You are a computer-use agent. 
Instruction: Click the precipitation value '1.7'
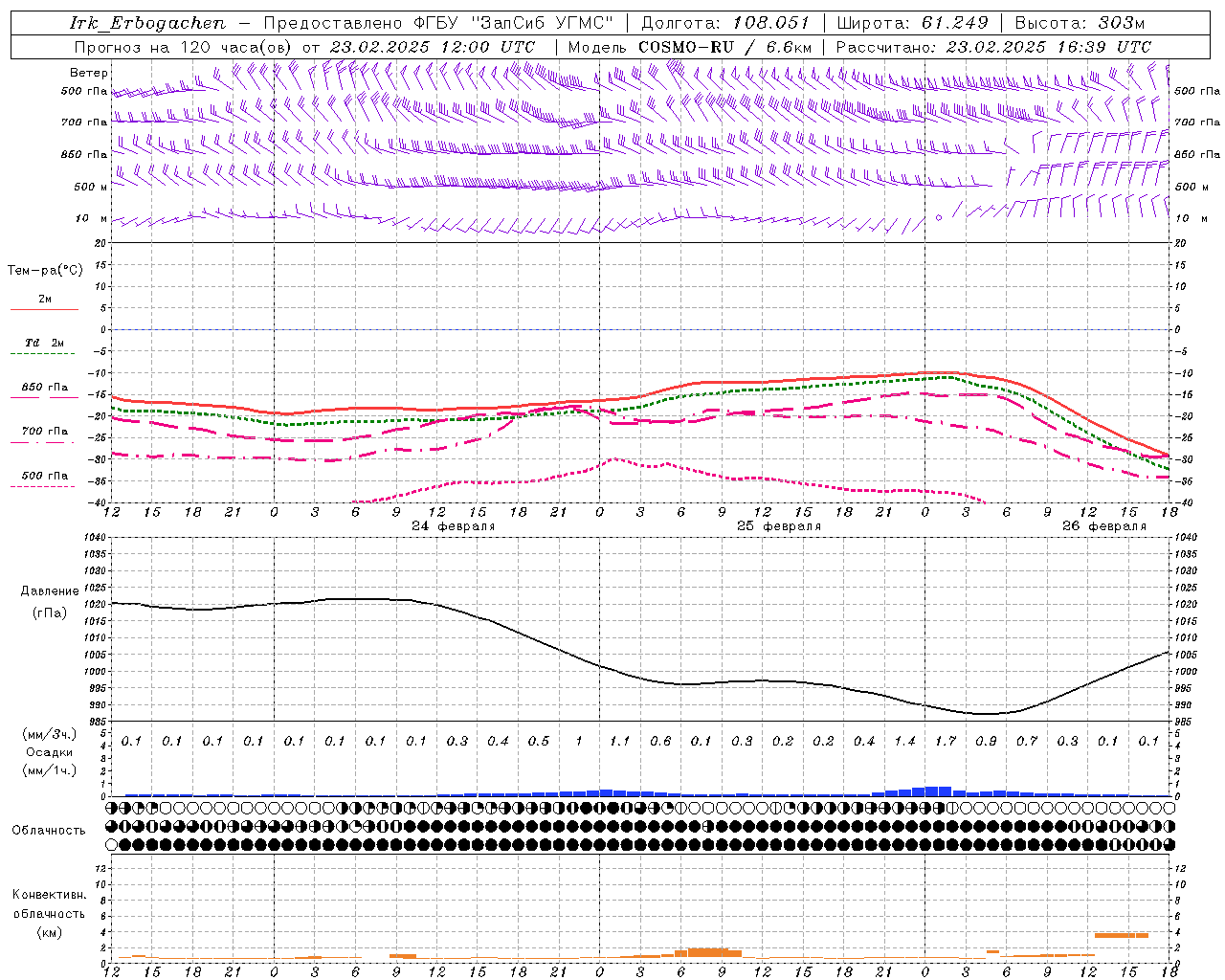[x=946, y=742]
